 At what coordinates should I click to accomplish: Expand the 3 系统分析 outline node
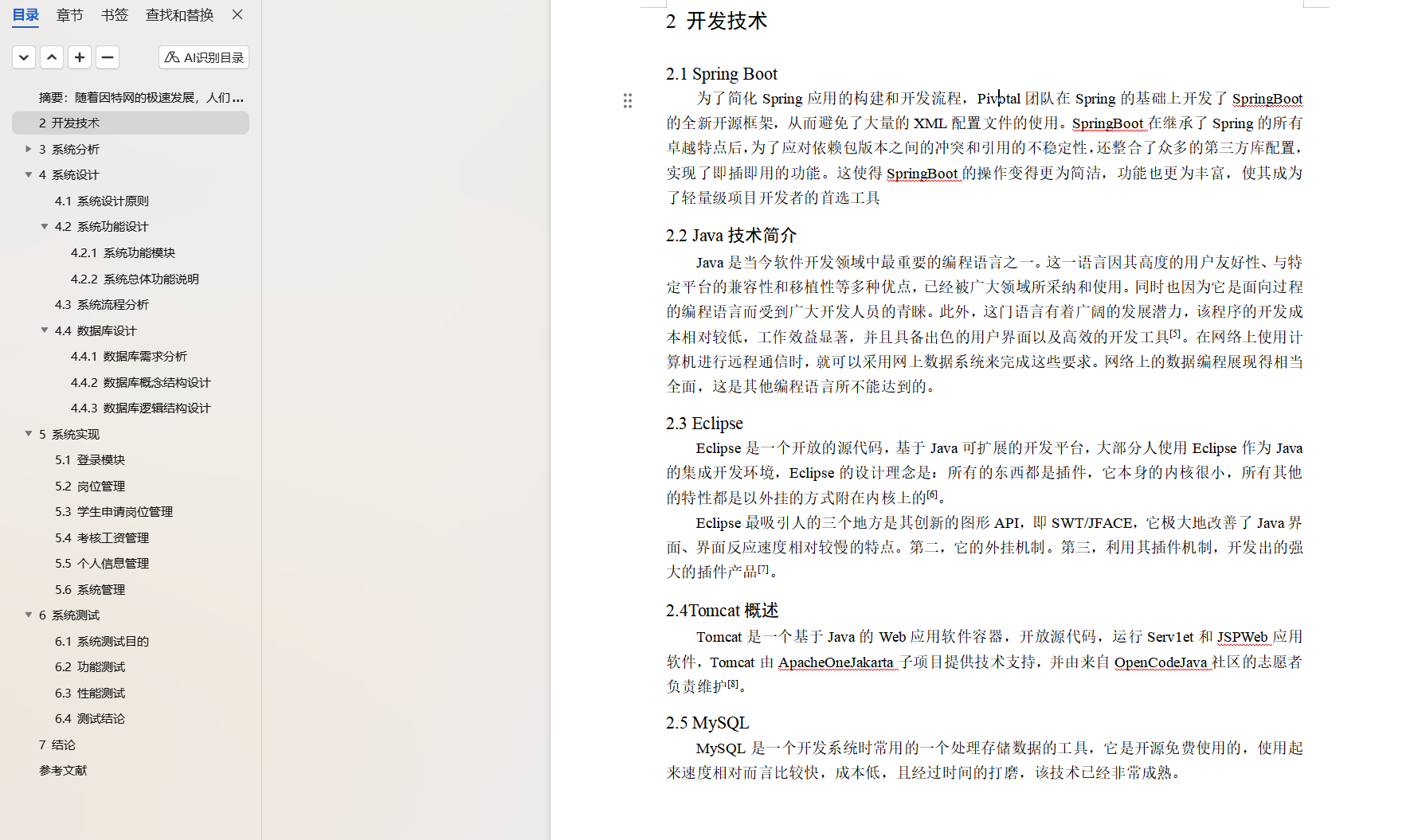coord(29,149)
